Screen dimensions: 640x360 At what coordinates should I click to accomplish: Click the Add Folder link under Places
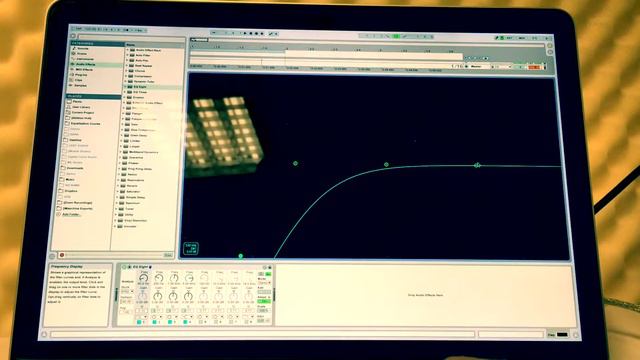coord(71,214)
